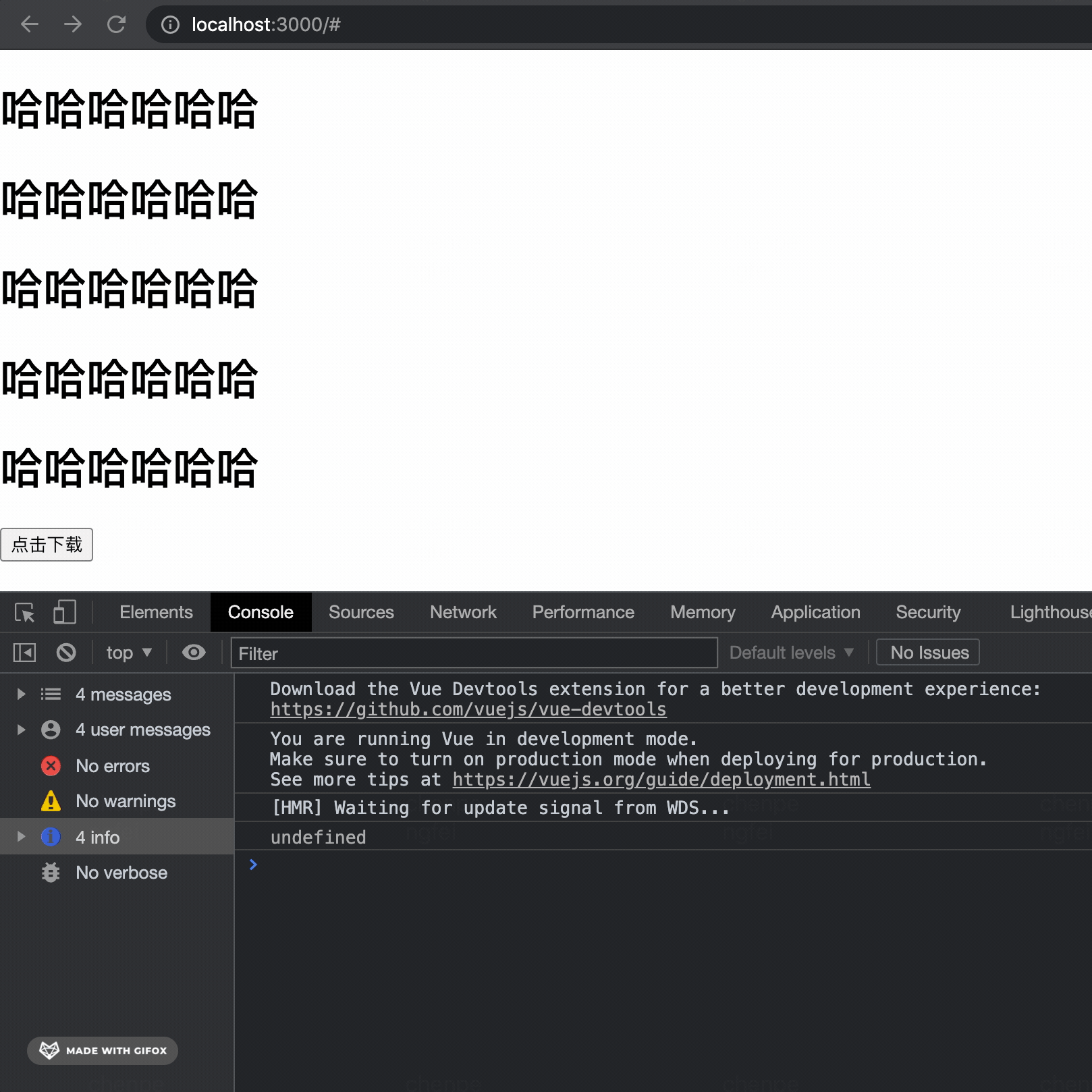Expand the 4 info group arrow
The image size is (1092, 1092).
[x=21, y=837]
